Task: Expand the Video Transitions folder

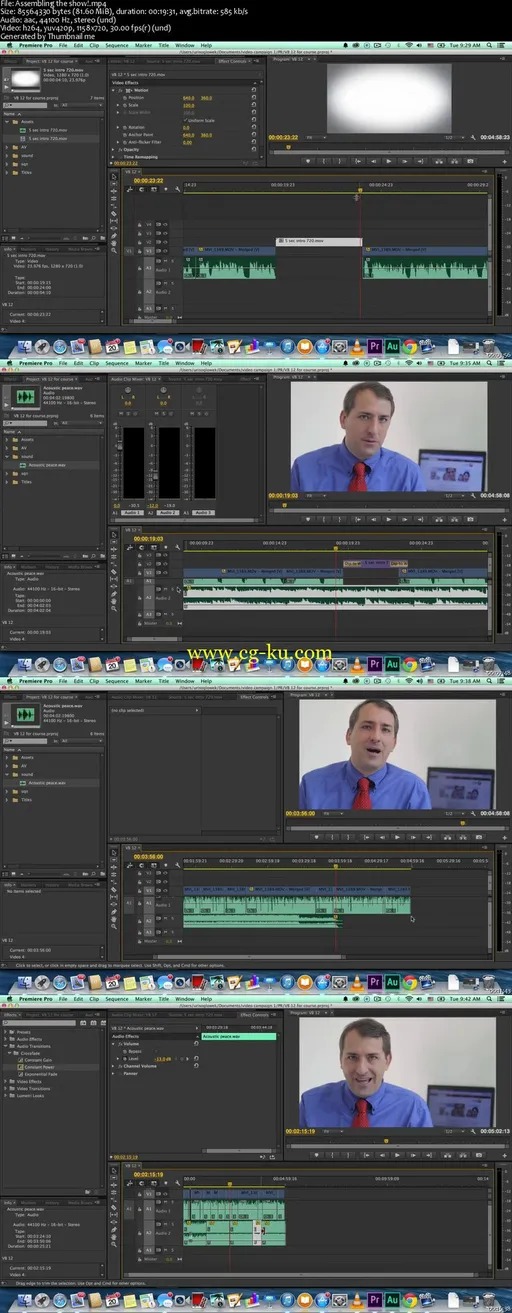Action: click(x=5, y=1088)
